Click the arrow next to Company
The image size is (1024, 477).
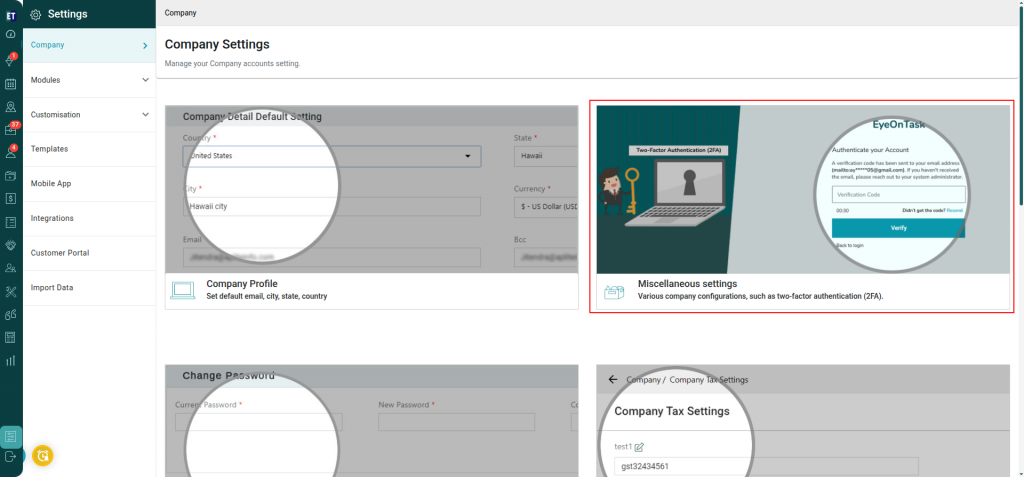[145, 45]
